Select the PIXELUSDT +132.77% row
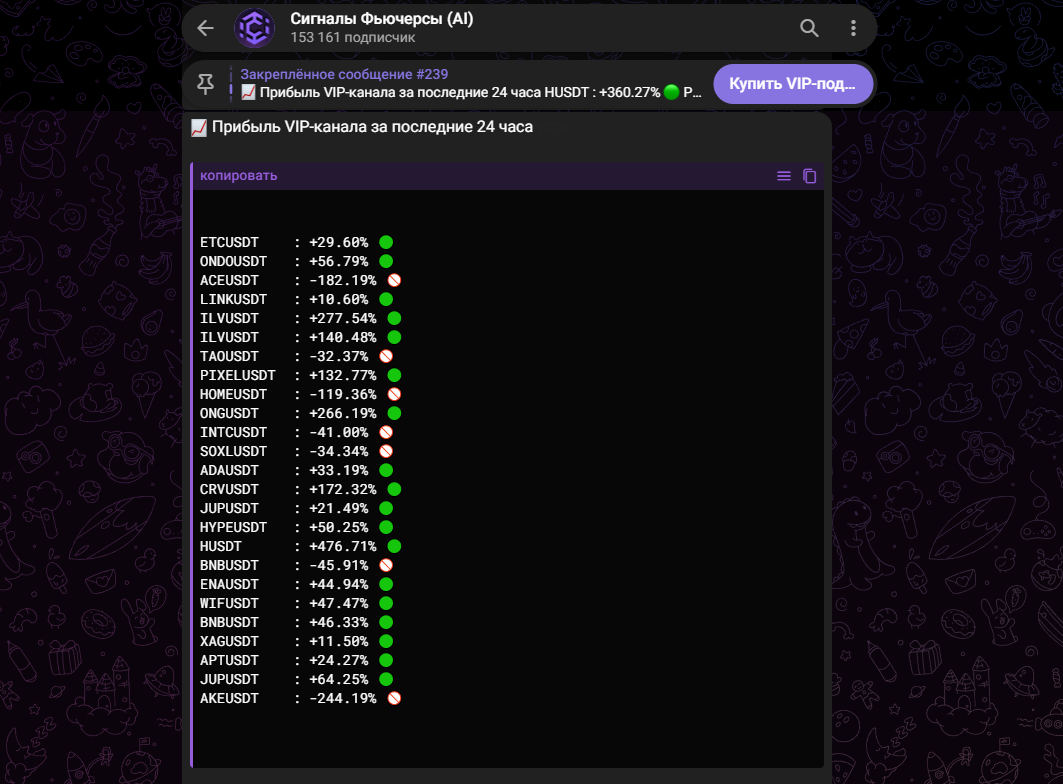This screenshot has height=784, width=1063. pyautogui.click(x=300, y=375)
